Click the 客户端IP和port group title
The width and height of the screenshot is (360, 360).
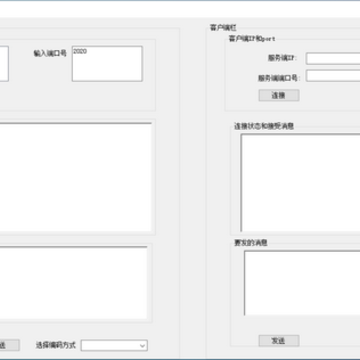pos(252,39)
